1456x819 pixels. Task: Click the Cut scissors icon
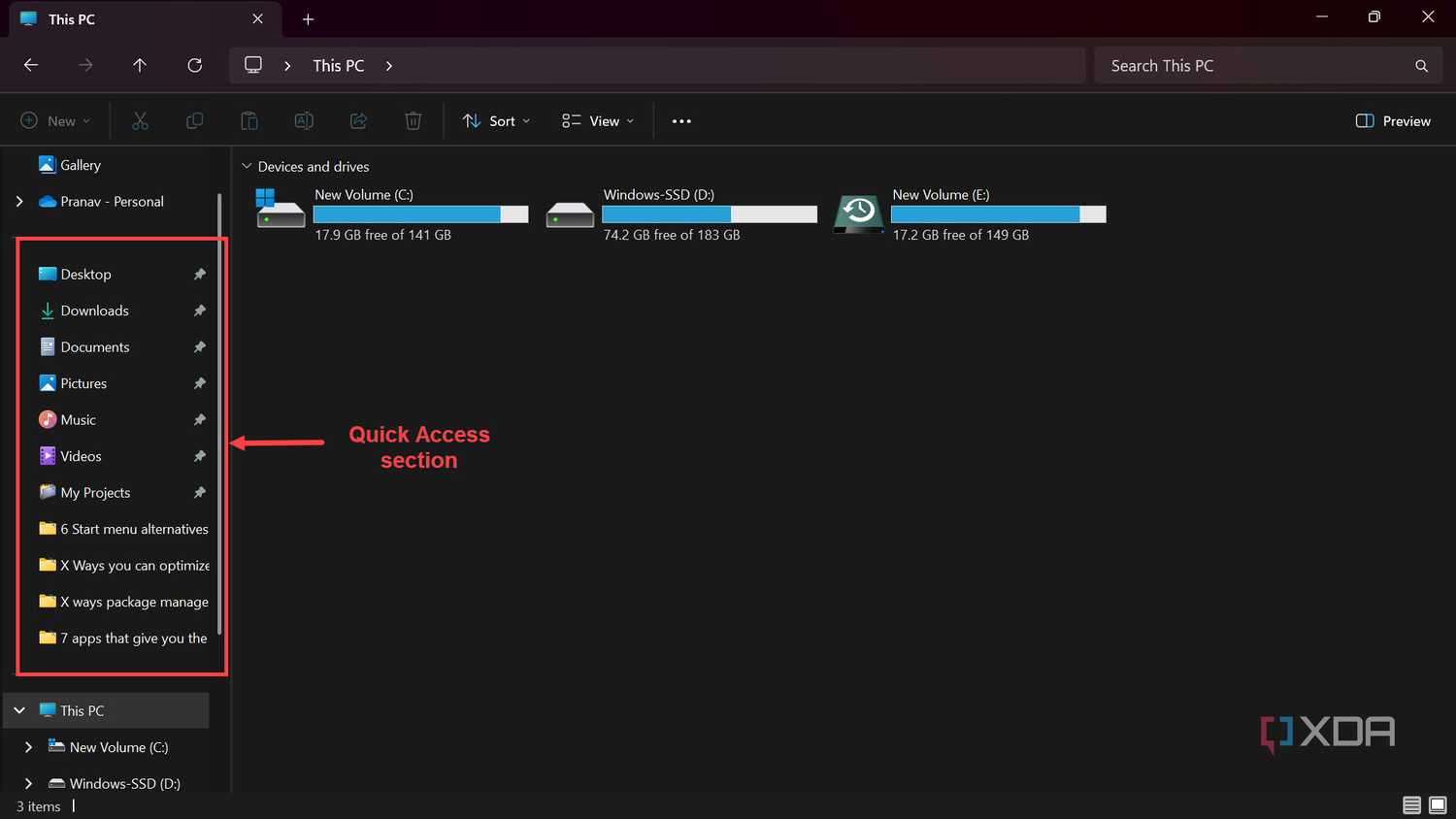140,120
